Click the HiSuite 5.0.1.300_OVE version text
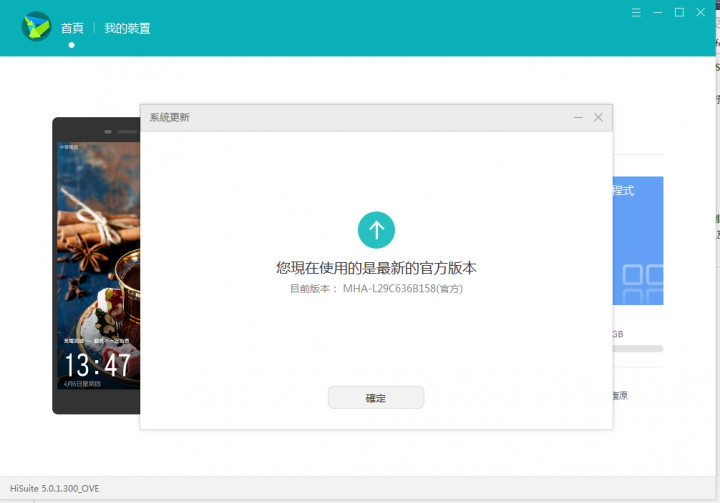The width and height of the screenshot is (720, 503). pyautogui.click(x=55, y=488)
